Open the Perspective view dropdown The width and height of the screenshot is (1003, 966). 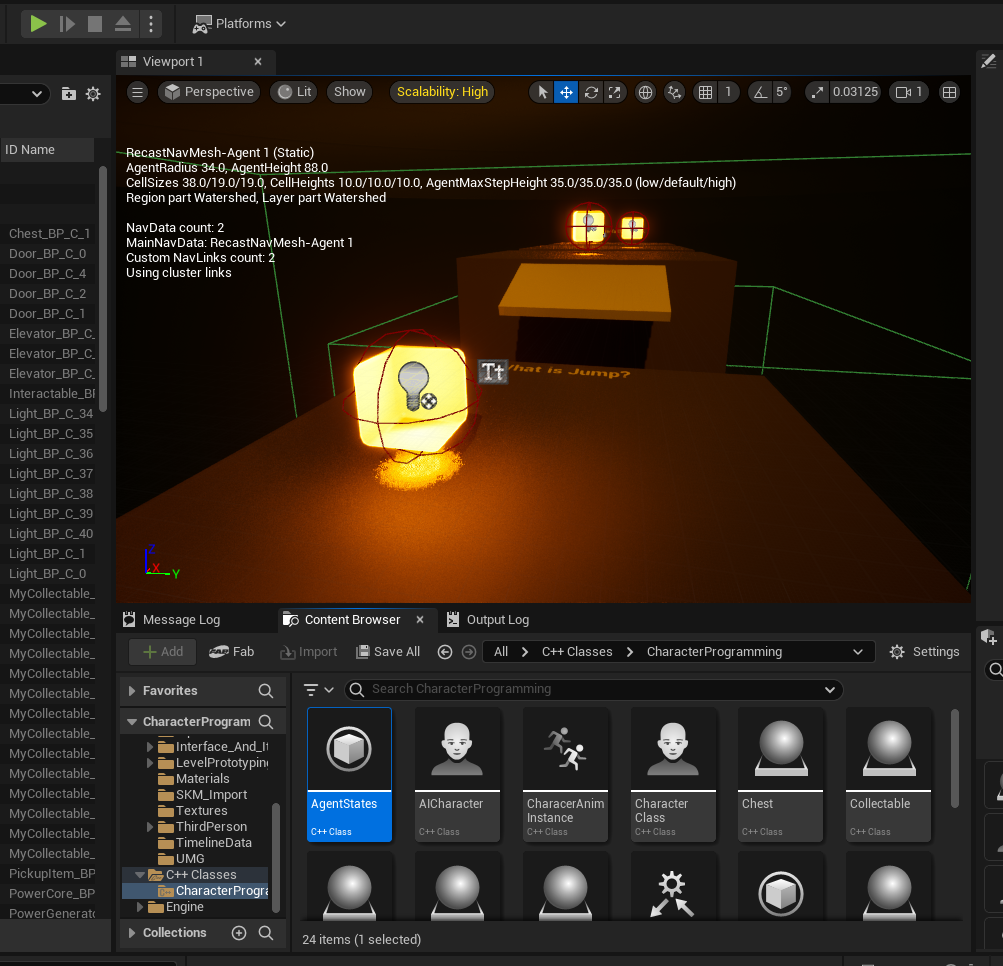coord(208,91)
